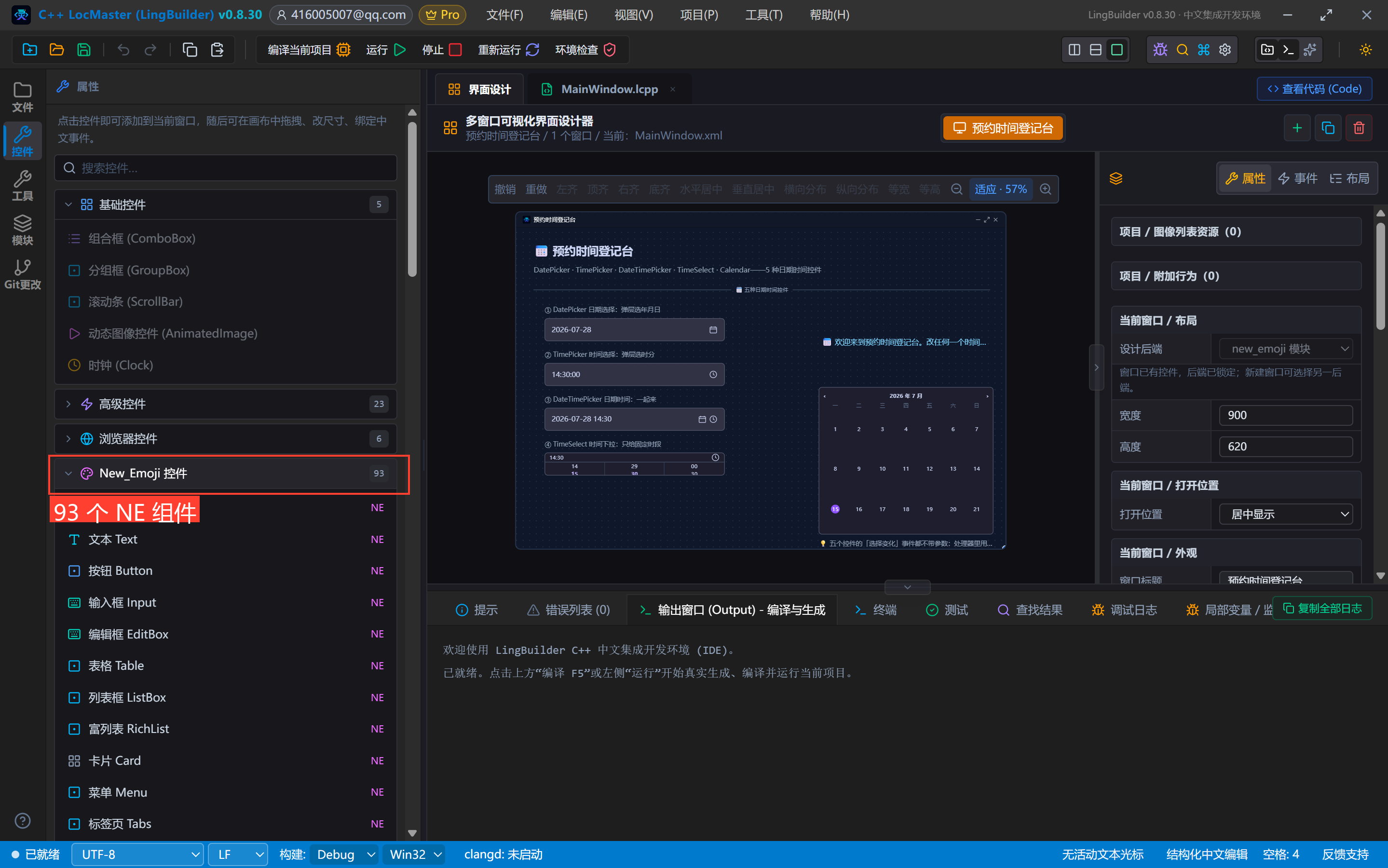This screenshot has height=868, width=1388.
Task: Click the zoom in magnifier on canvas toolbar
Action: pyautogui.click(x=1045, y=189)
